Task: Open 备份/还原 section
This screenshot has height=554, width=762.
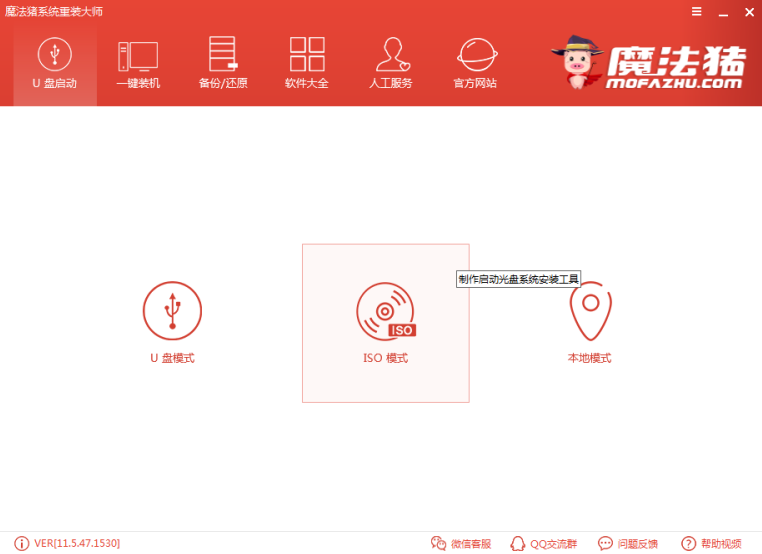Action: tap(223, 63)
